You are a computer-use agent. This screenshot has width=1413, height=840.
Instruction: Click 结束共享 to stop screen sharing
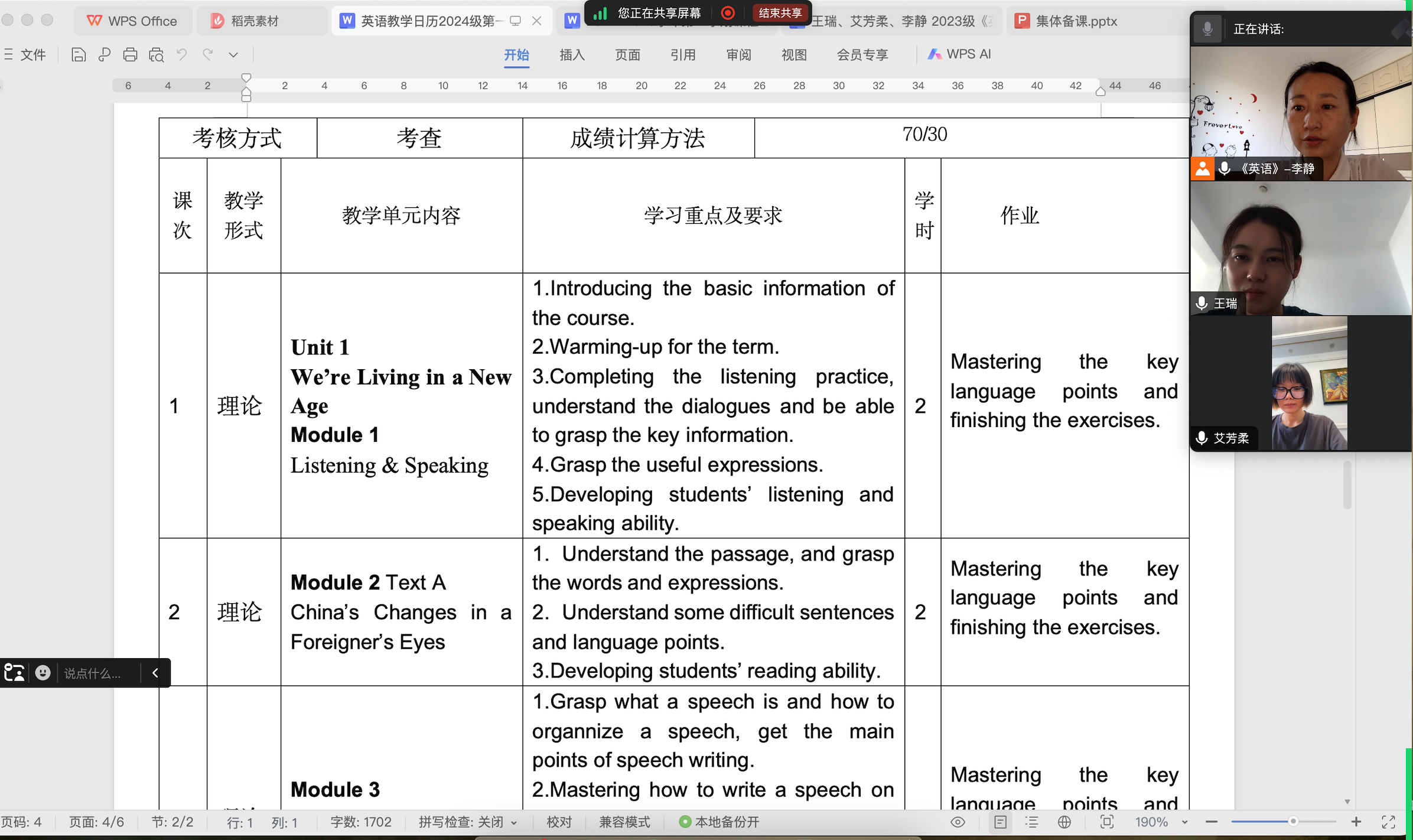(780, 13)
